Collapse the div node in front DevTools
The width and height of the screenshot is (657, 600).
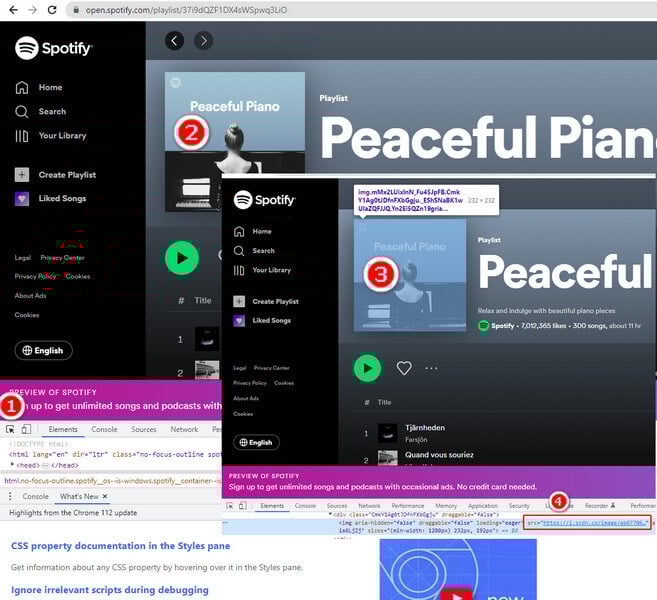(x=330, y=514)
